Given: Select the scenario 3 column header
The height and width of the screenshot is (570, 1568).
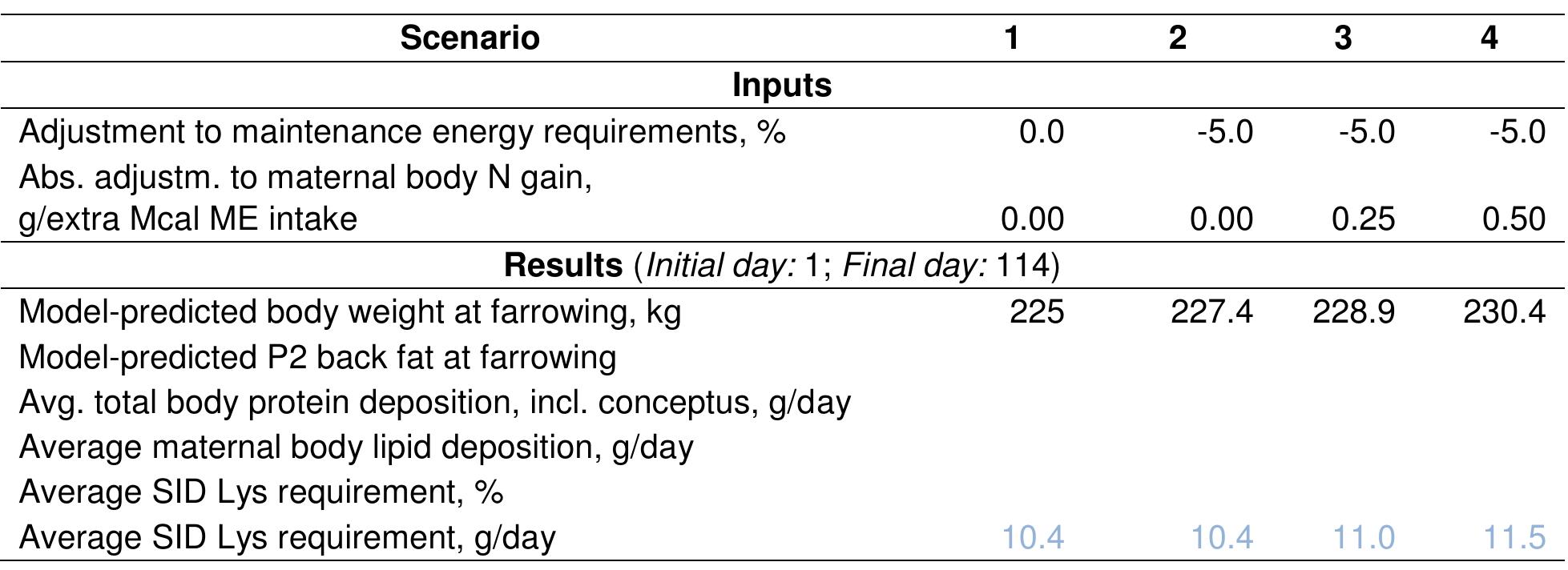Looking at the screenshot, I should pos(1342,38).
